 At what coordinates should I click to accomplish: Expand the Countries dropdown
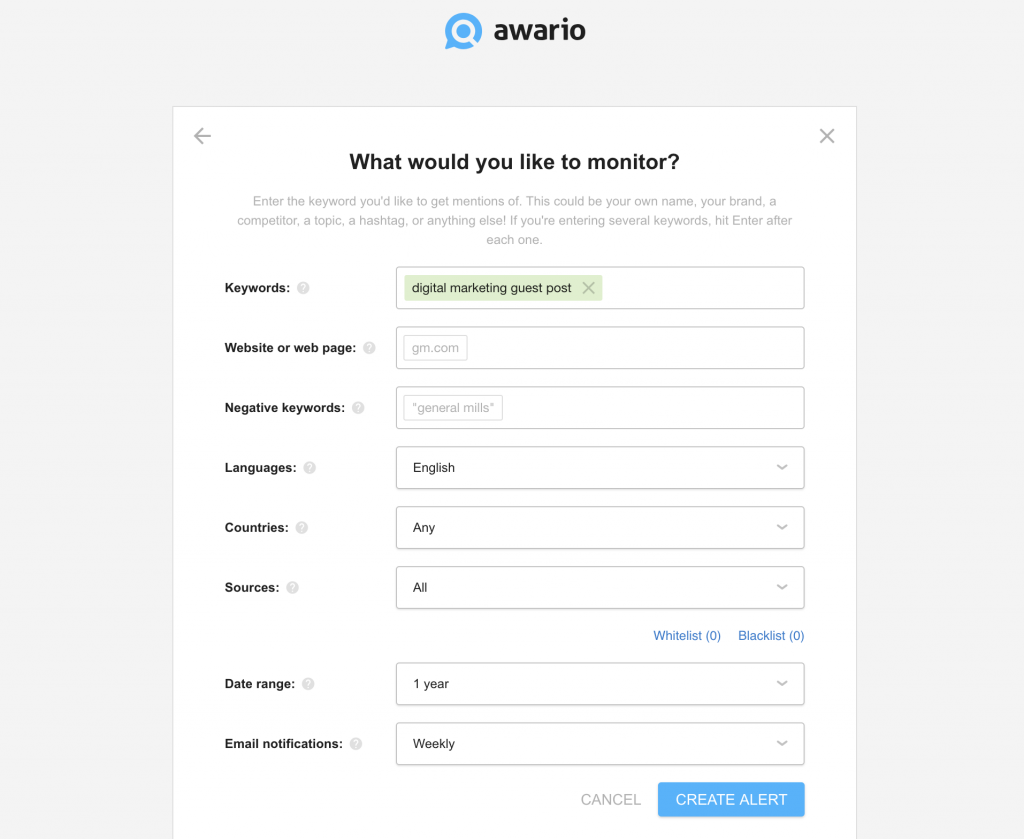pyautogui.click(x=600, y=528)
